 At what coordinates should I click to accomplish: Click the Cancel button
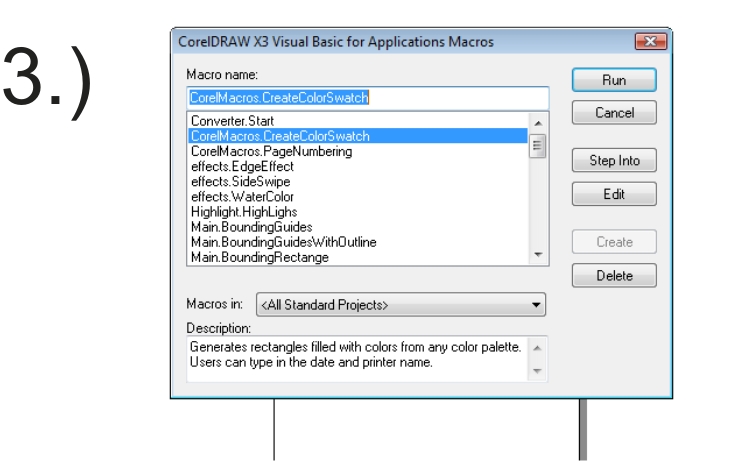click(614, 113)
